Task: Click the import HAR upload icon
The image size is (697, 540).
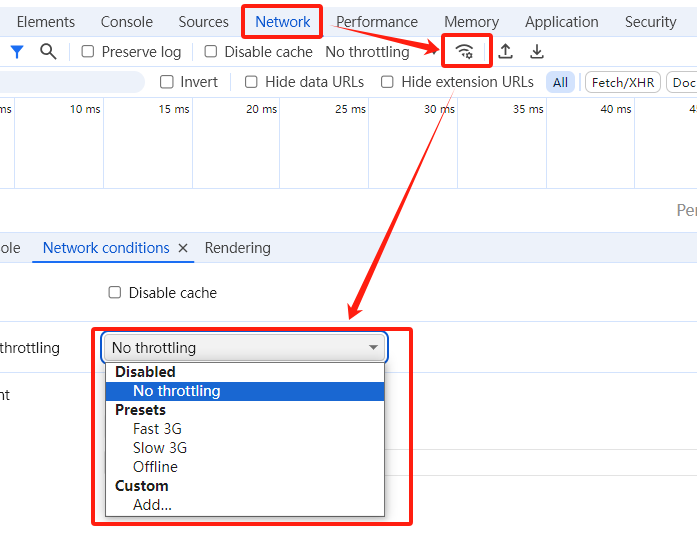Action: click(x=505, y=52)
